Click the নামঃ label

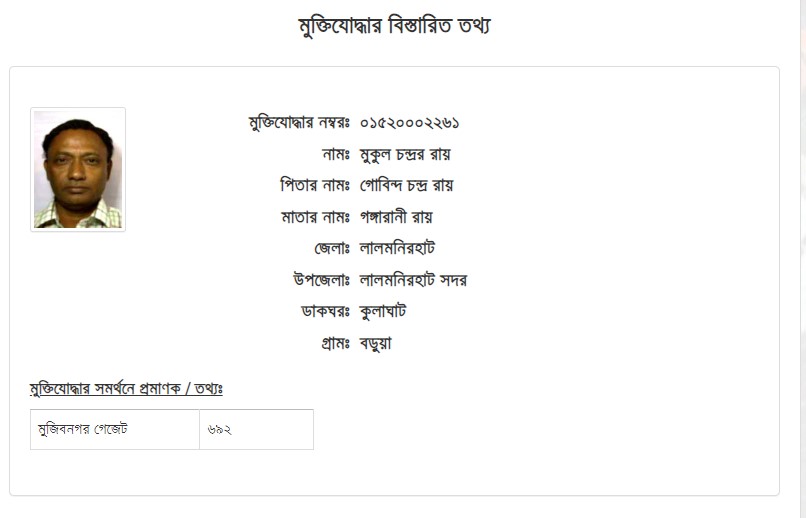(x=336, y=154)
